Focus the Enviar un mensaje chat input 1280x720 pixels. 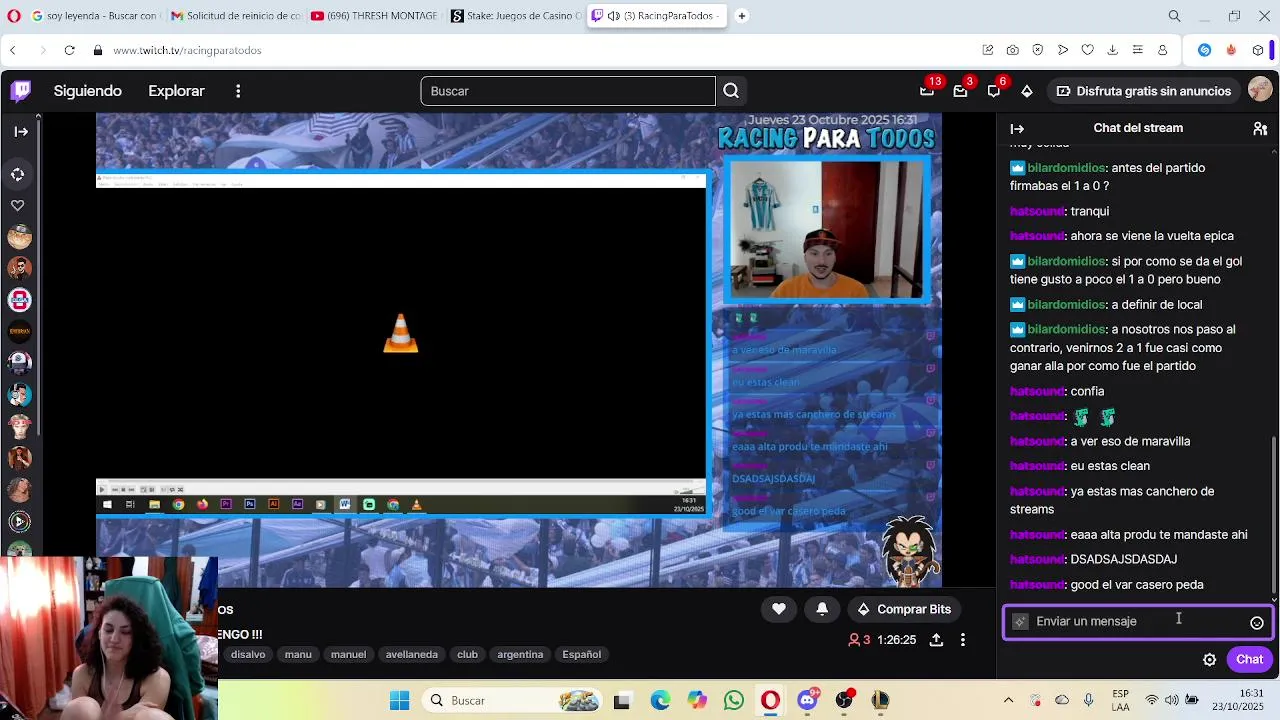coord(1138,621)
